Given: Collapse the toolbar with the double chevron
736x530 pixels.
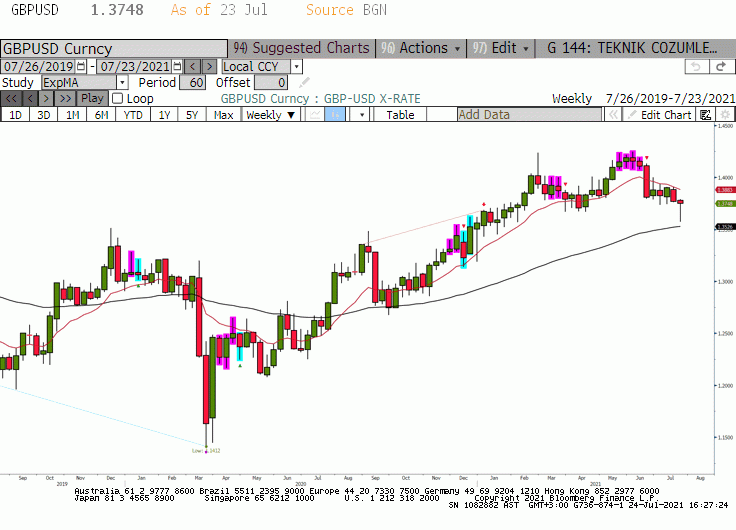Looking at the screenshot, I should pos(613,115).
